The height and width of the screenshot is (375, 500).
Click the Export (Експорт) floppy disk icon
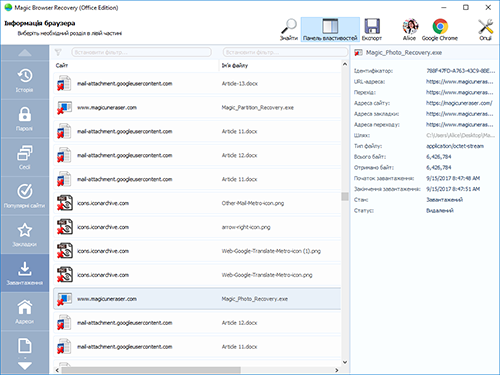372,30
